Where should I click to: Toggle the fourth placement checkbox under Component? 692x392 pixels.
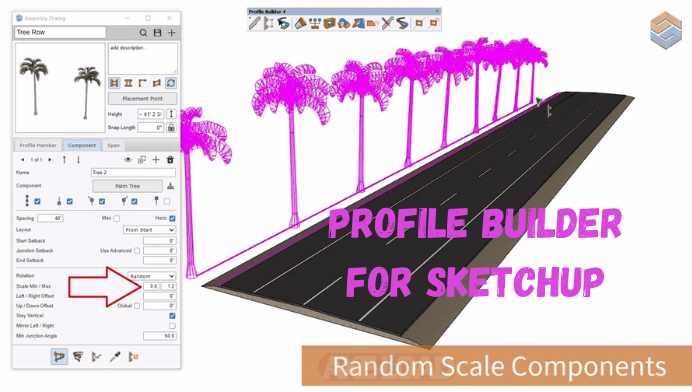[134, 201]
